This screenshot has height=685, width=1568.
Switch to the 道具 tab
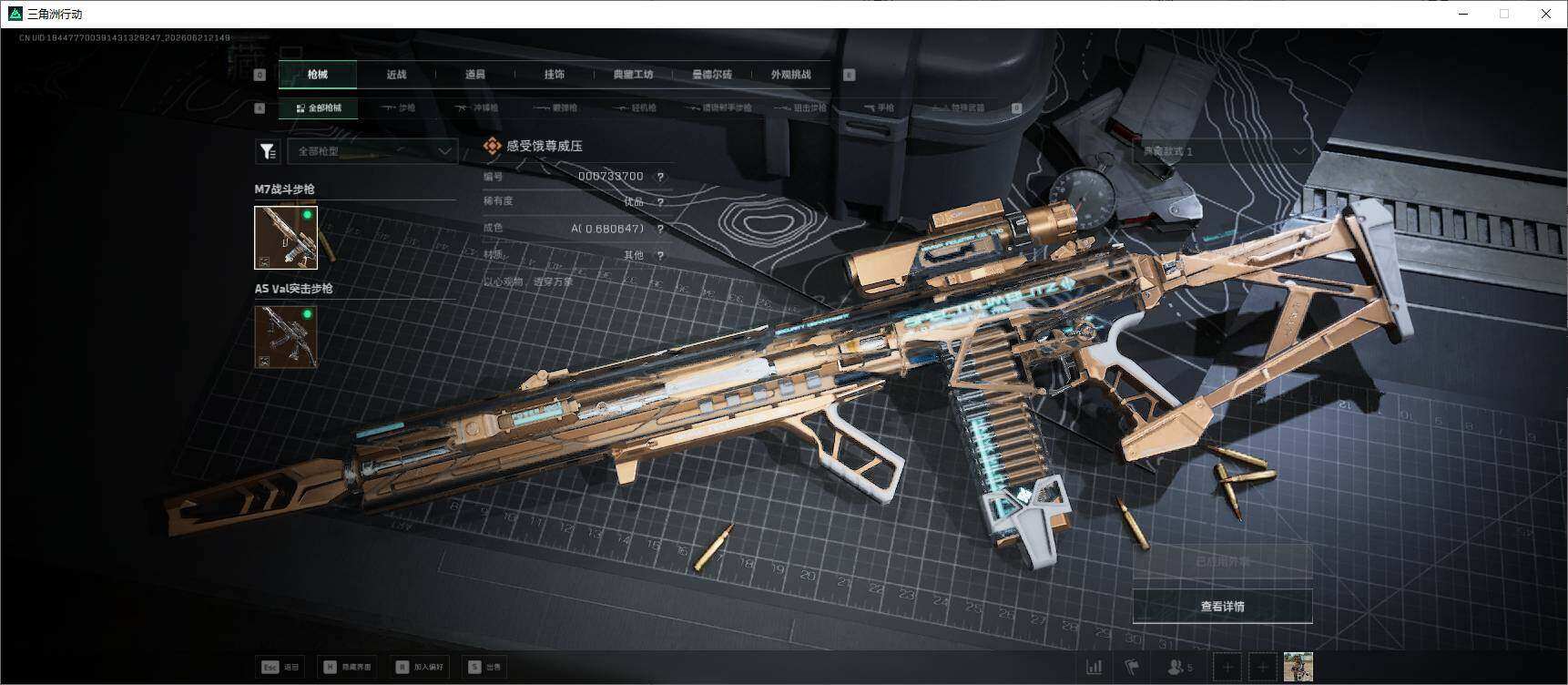[x=475, y=75]
